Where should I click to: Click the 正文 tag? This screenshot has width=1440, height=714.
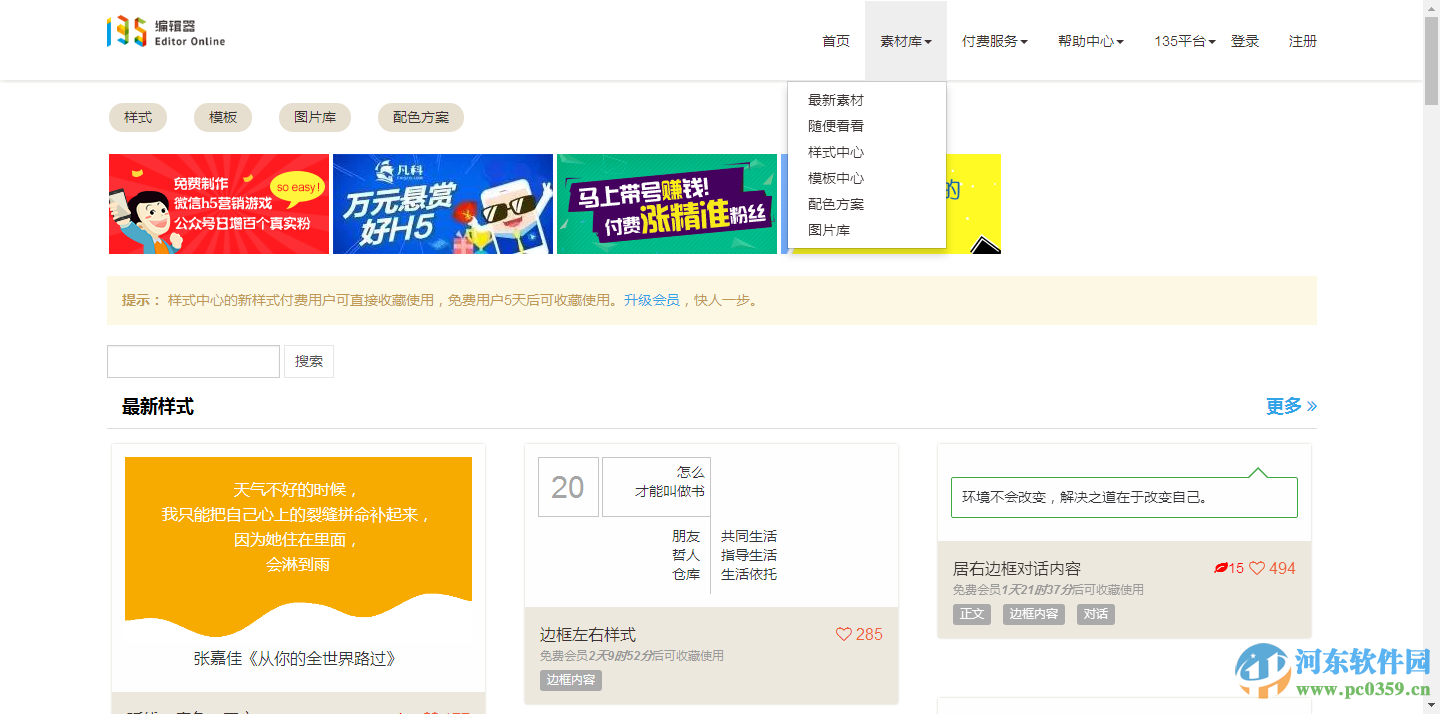[973, 614]
